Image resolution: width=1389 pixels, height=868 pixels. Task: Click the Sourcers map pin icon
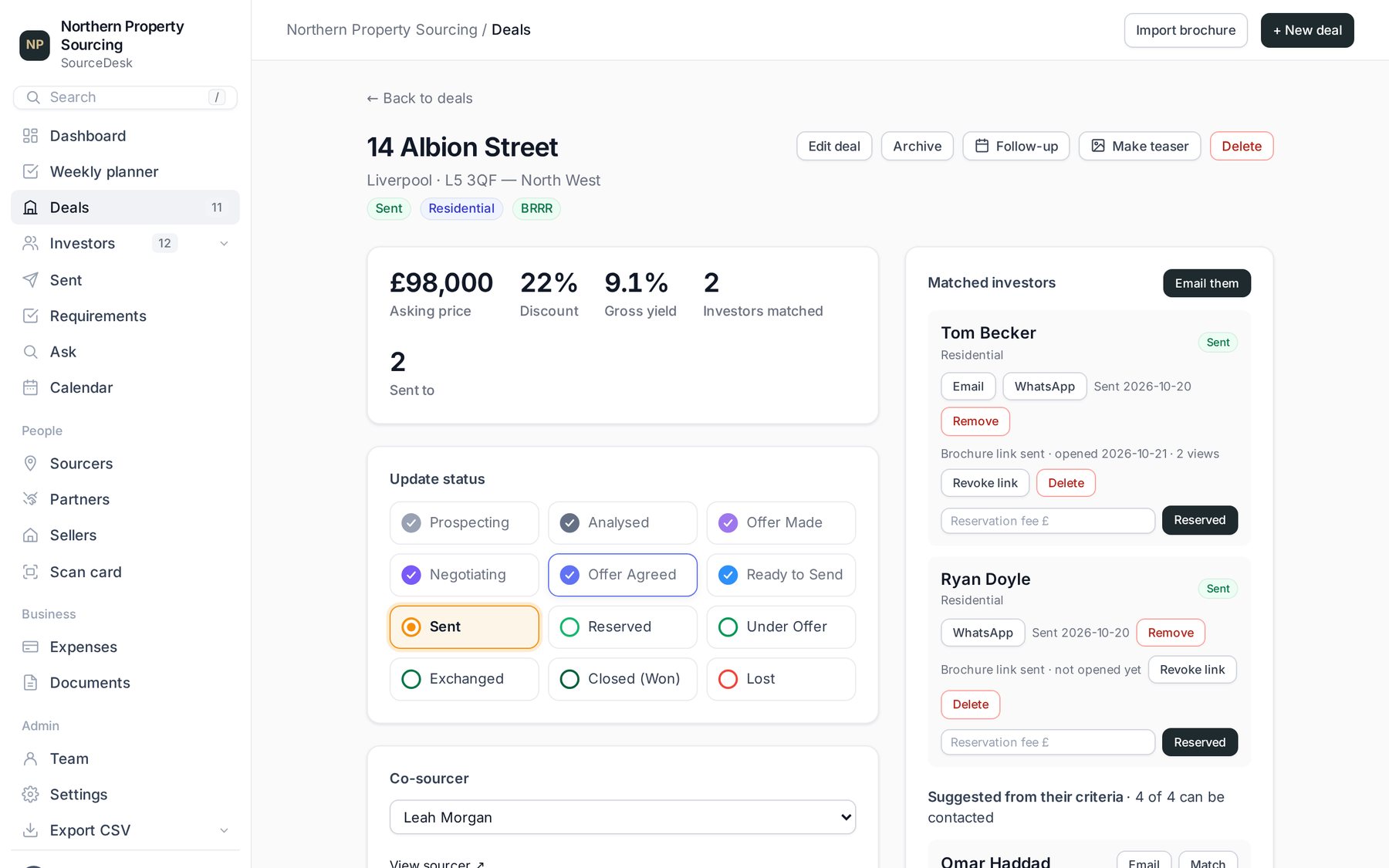(31, 463)
